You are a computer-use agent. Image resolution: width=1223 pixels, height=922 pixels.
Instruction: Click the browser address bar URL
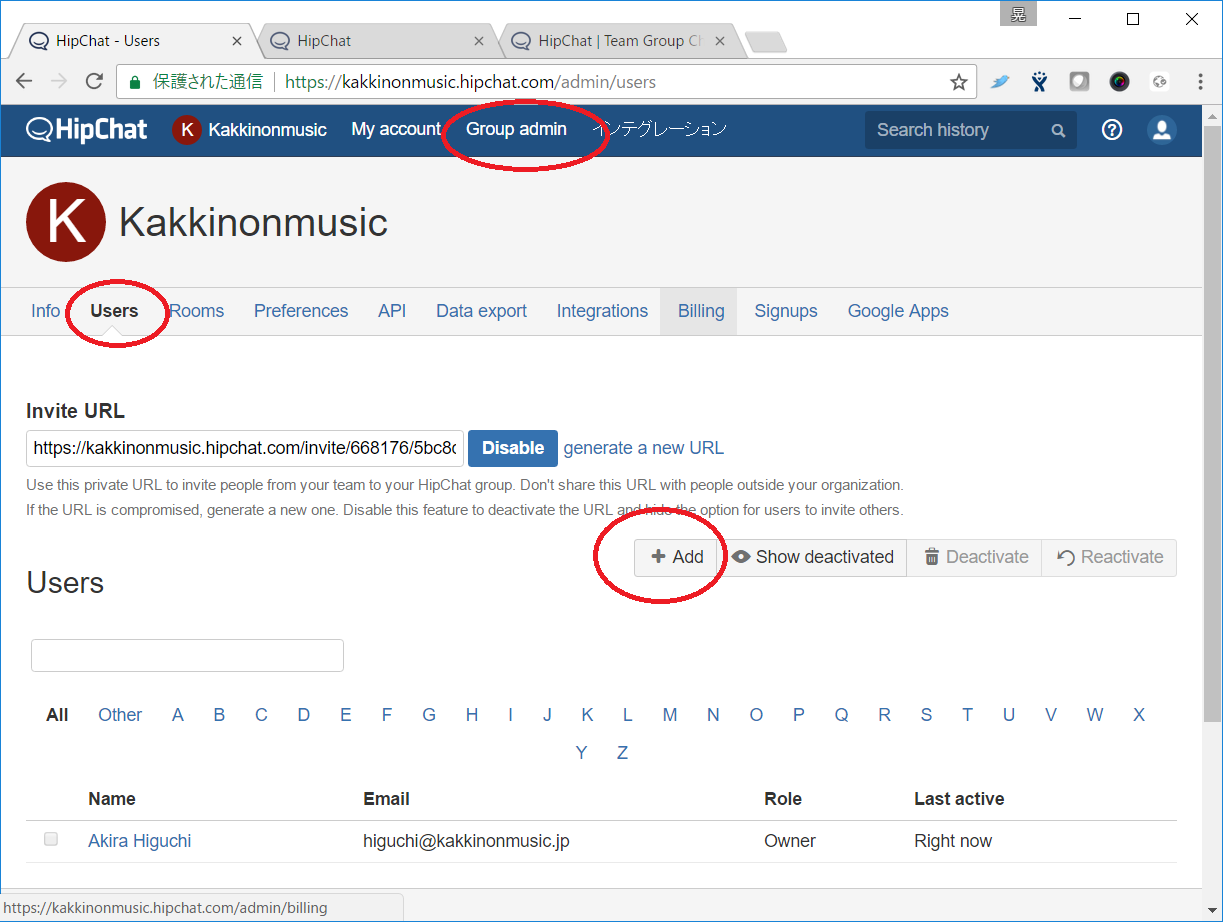click(471, 82)
